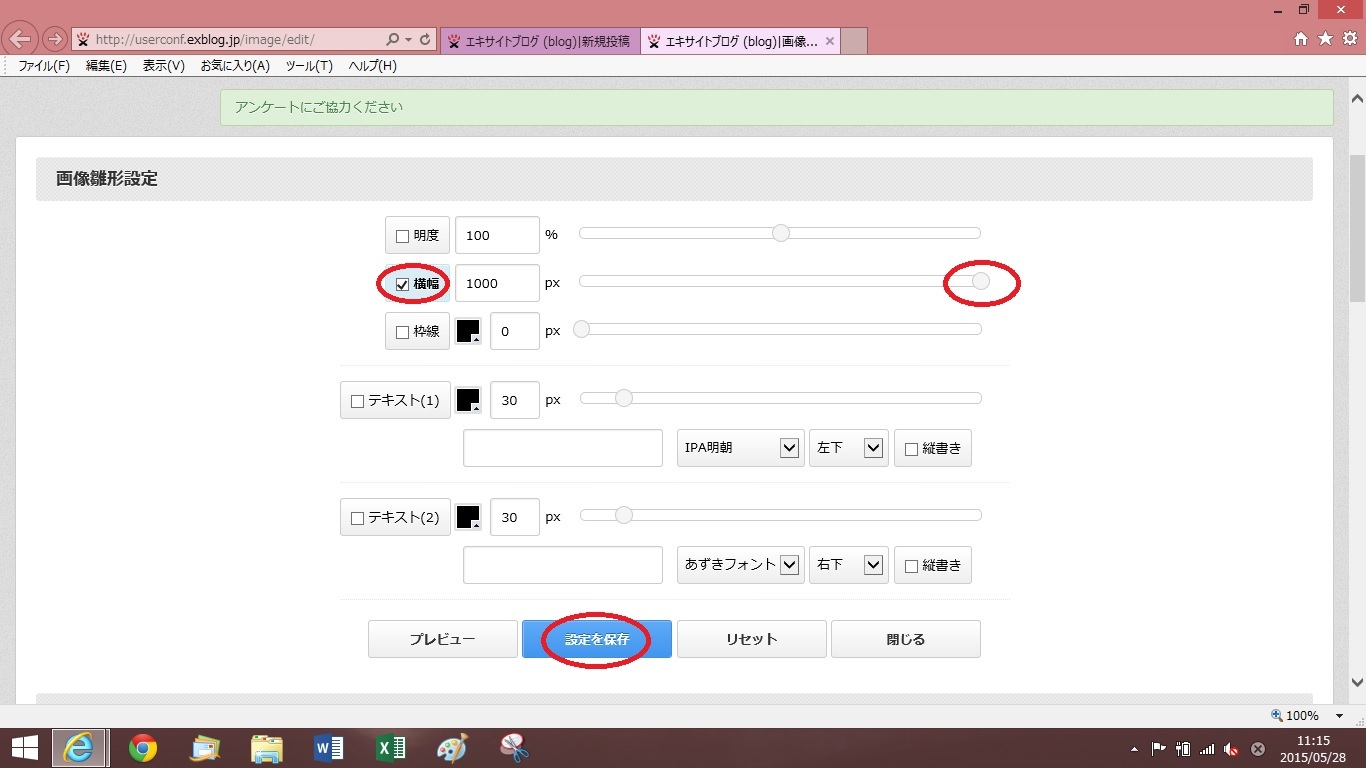Open the アンケートにご協力ください link
This screenshot has width=1366, height=768.
318,107
